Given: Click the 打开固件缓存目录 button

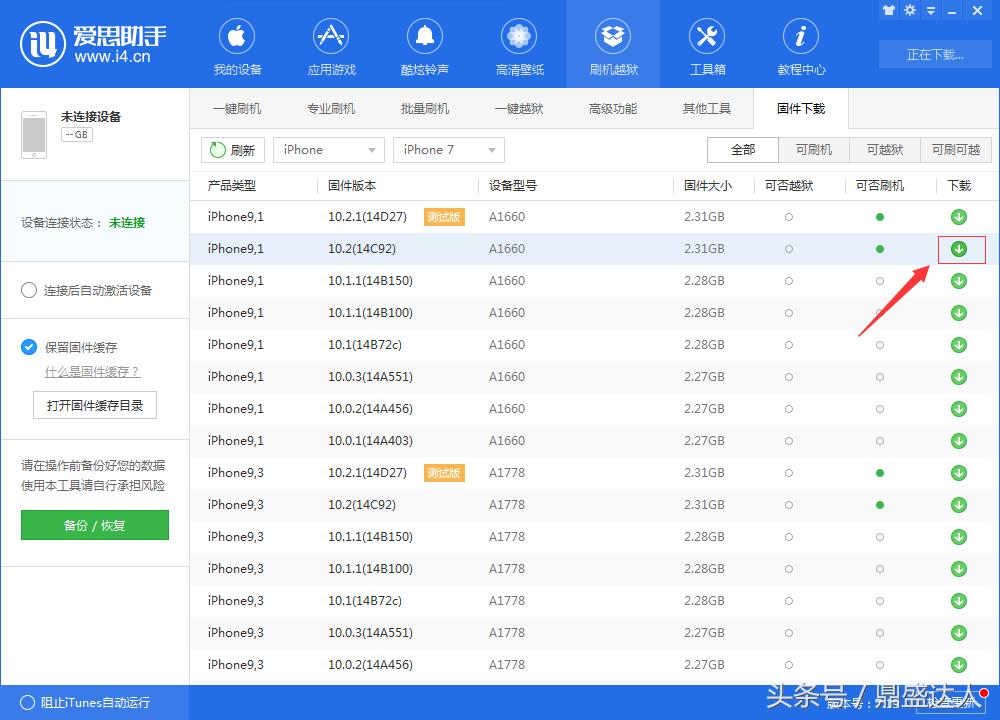Looking at the screenshot, I should [94, 405].
